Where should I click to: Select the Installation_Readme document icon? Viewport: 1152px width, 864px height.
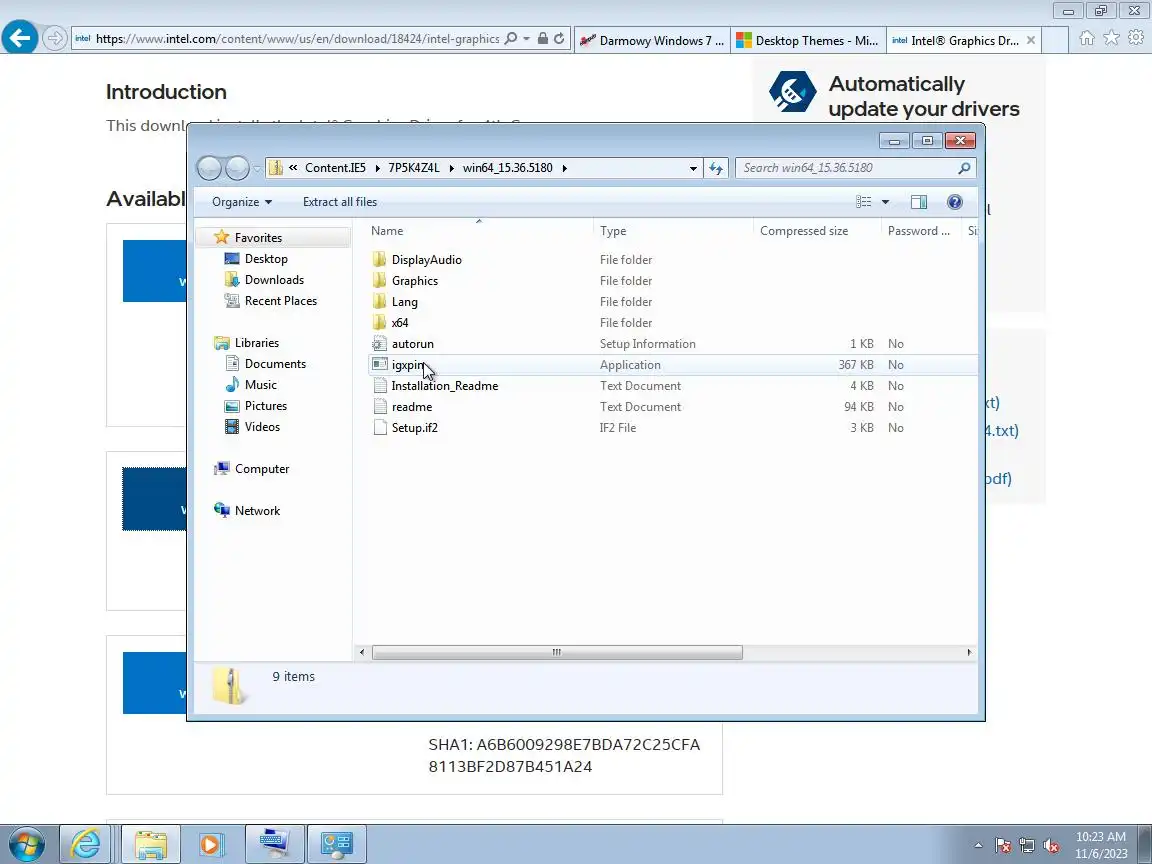379,386
